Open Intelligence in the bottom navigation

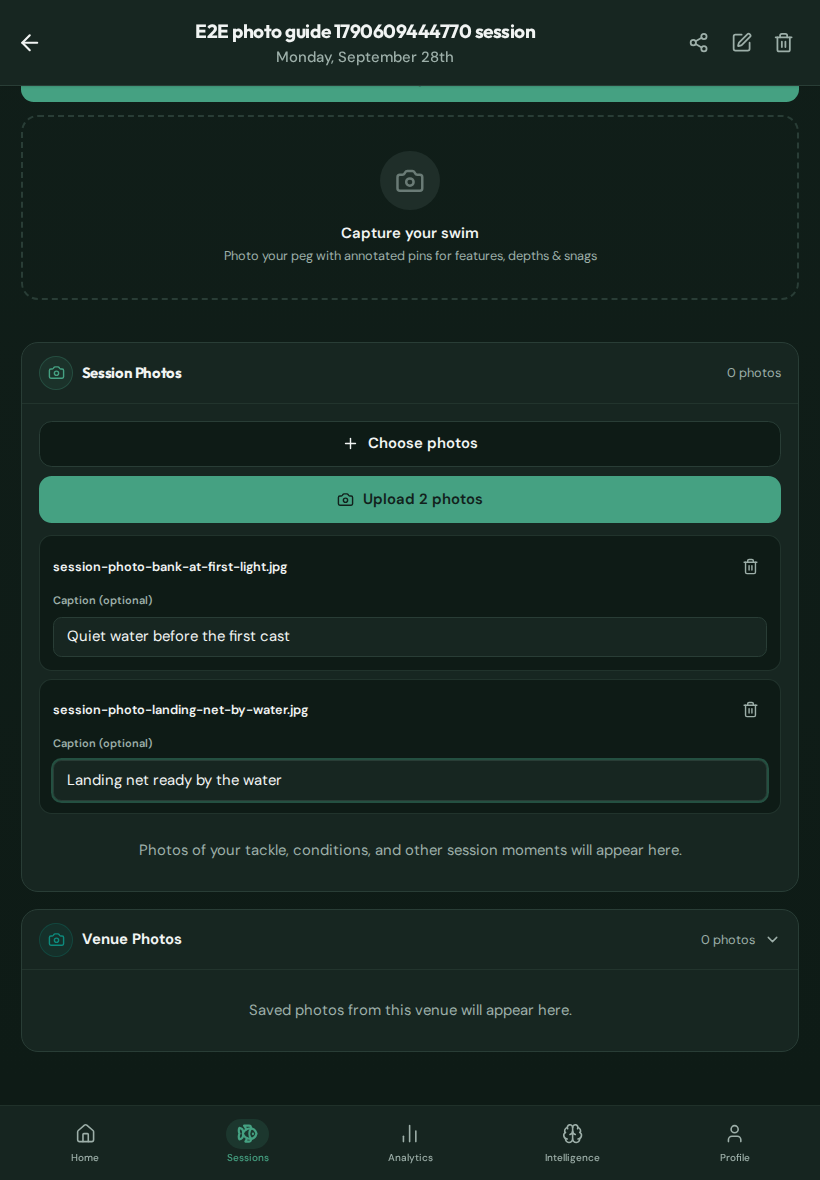click(572, 1142)
